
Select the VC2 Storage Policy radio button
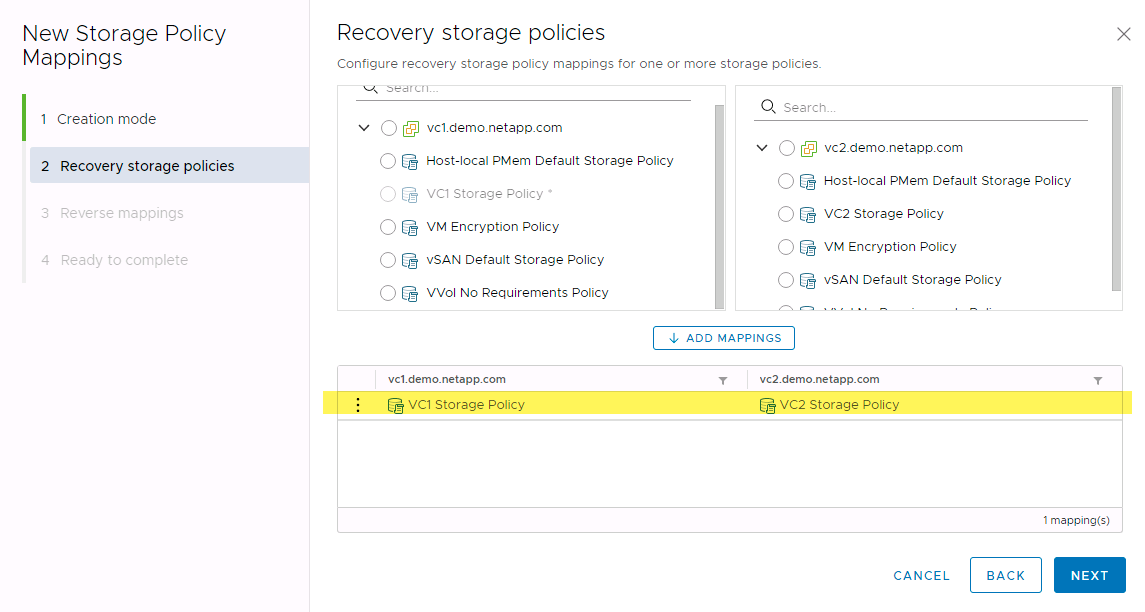tap(786, 214)
